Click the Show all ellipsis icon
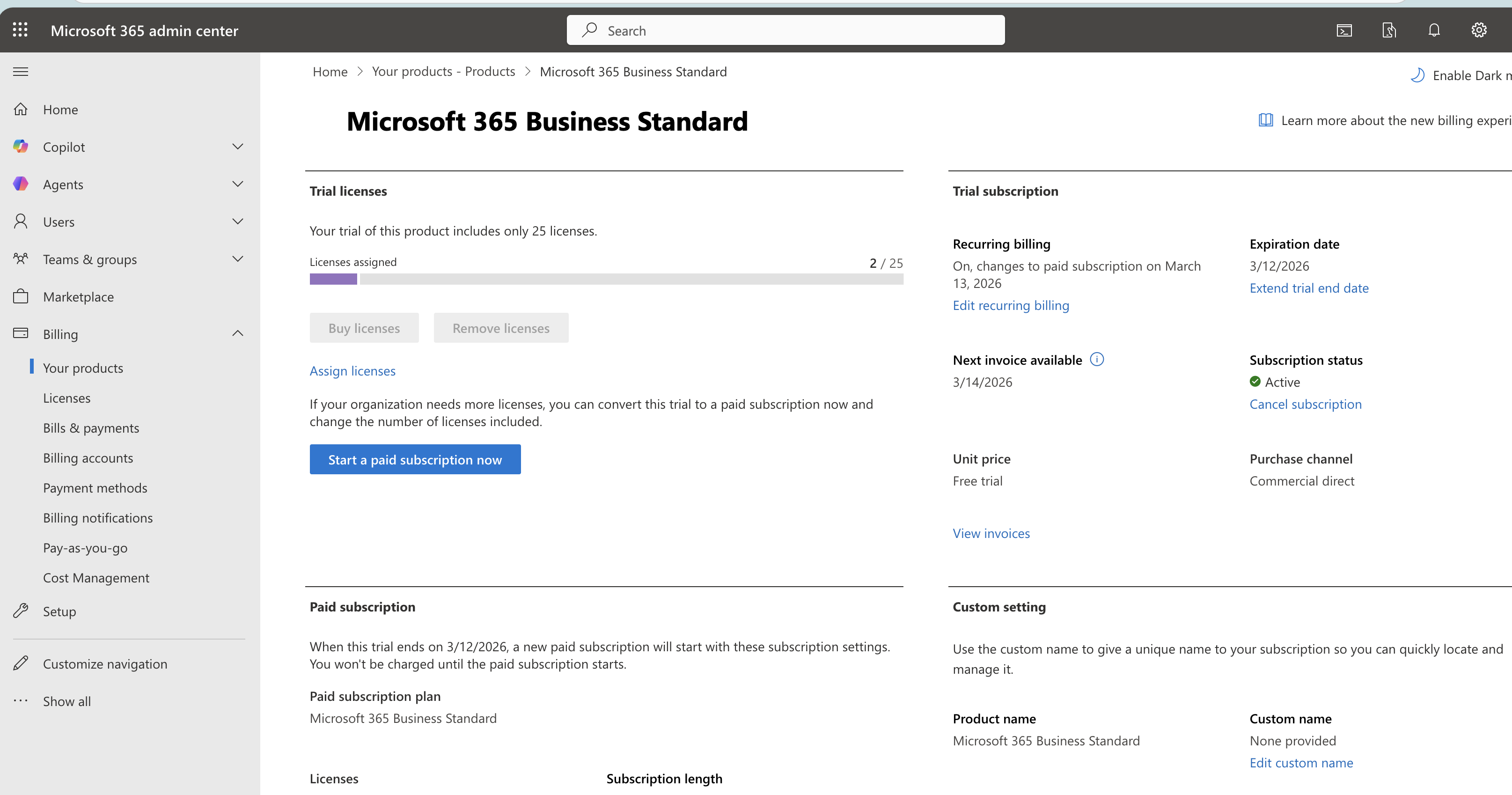This screenshot has width=1512, height=795. point(21,700)
